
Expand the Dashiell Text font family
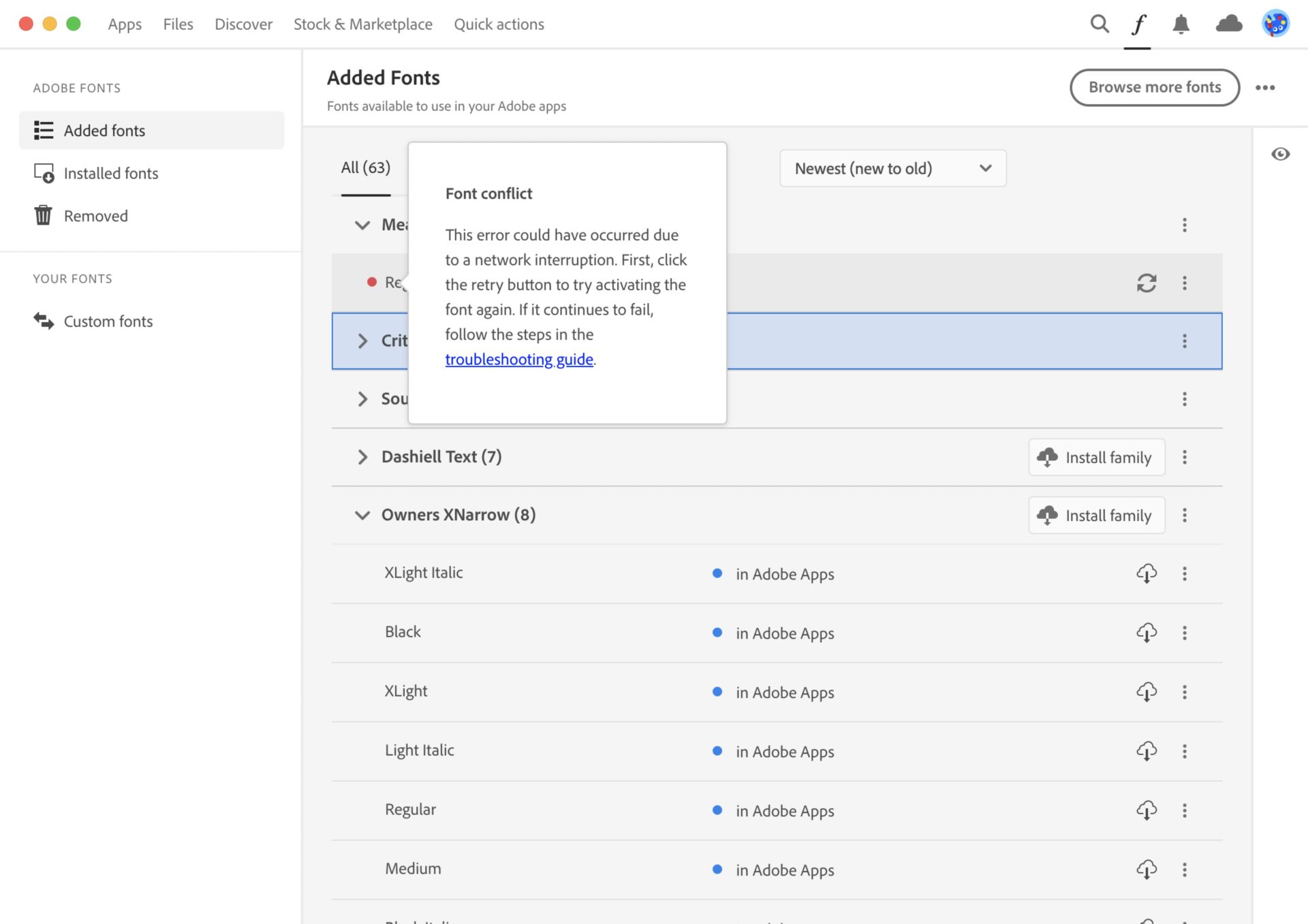click(362, 456)
